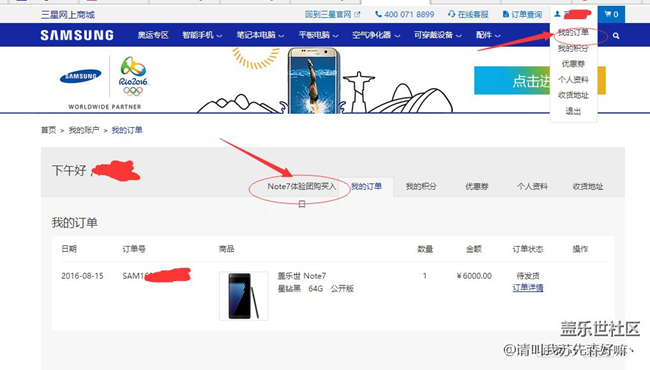Click the 点击进 banner button

(x=512, y=81)
